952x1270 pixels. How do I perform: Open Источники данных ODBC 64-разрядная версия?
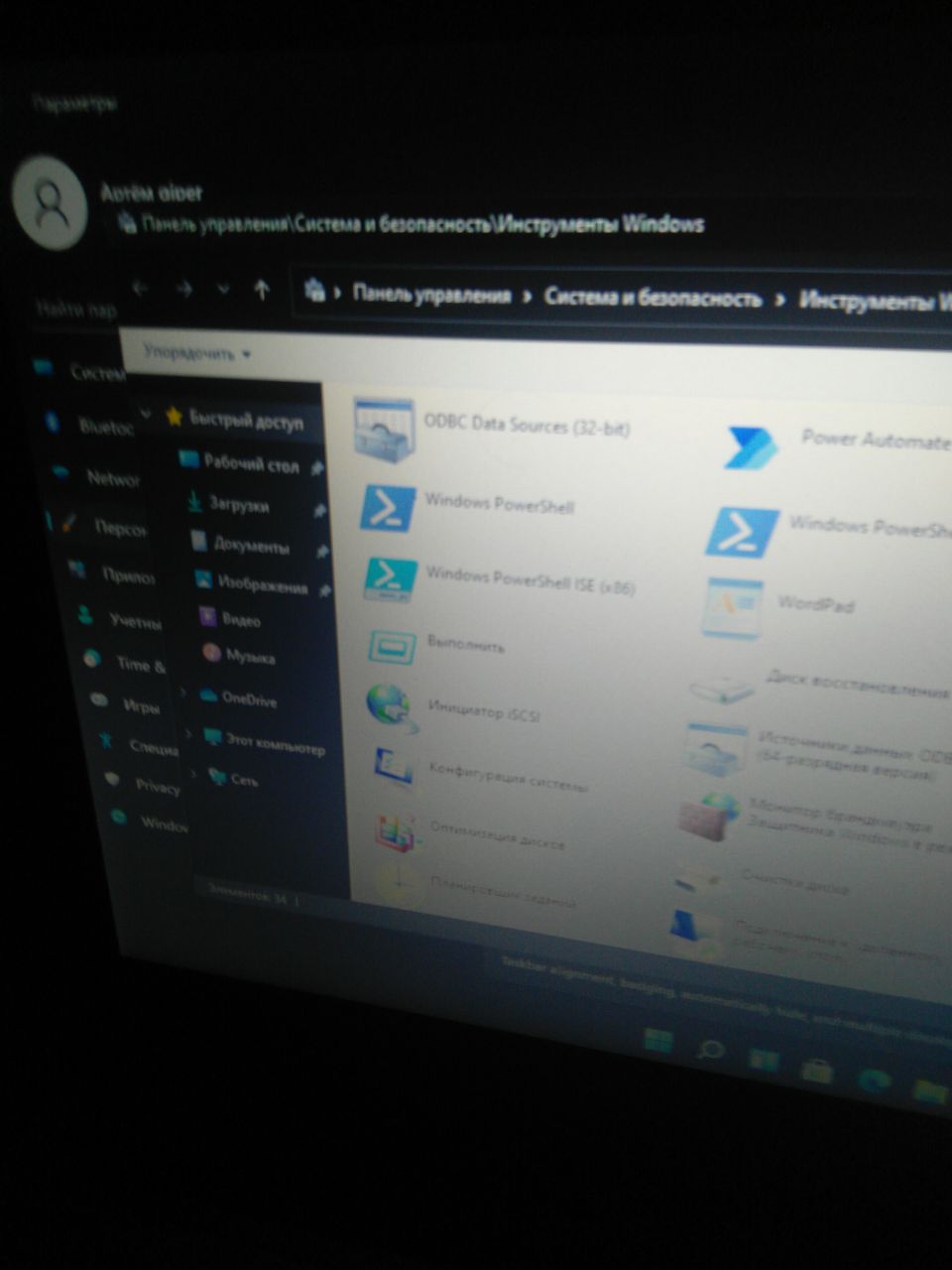click(x=818, y=752)
